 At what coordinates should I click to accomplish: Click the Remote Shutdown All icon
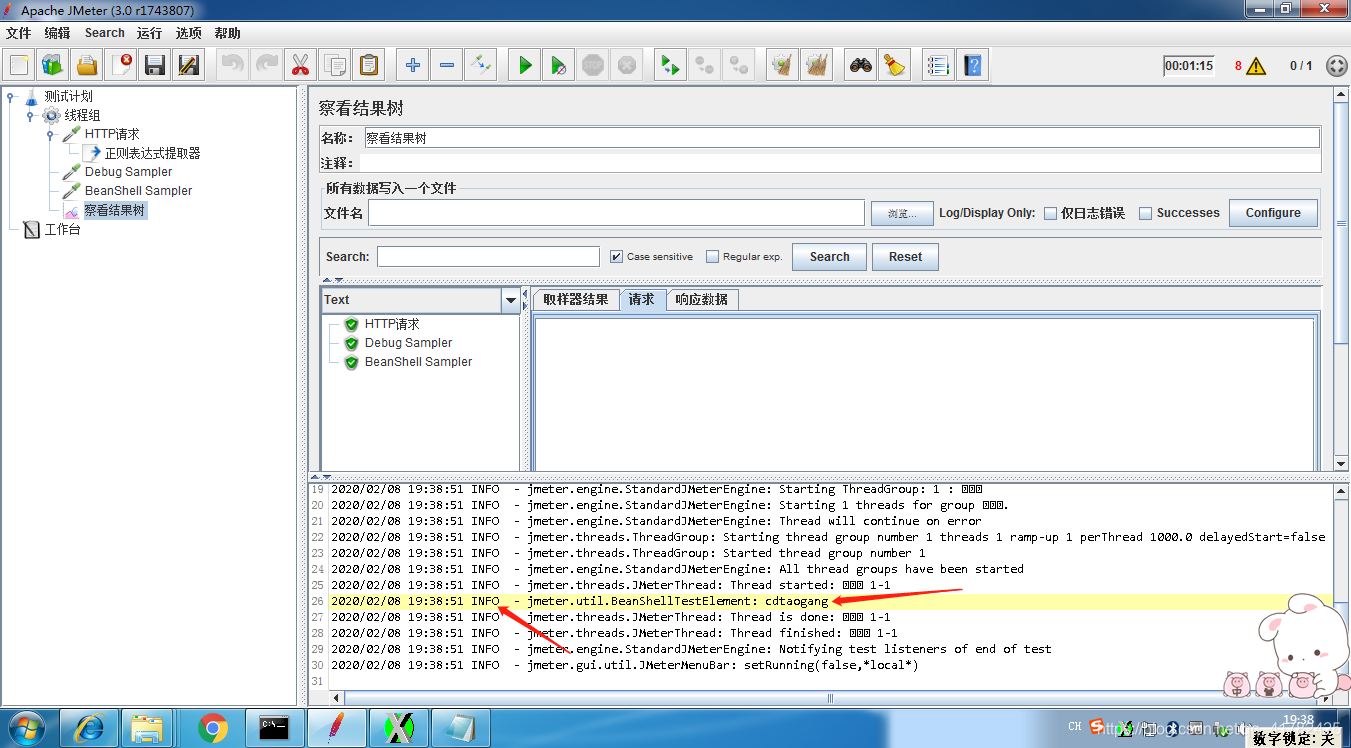(738, 65)
